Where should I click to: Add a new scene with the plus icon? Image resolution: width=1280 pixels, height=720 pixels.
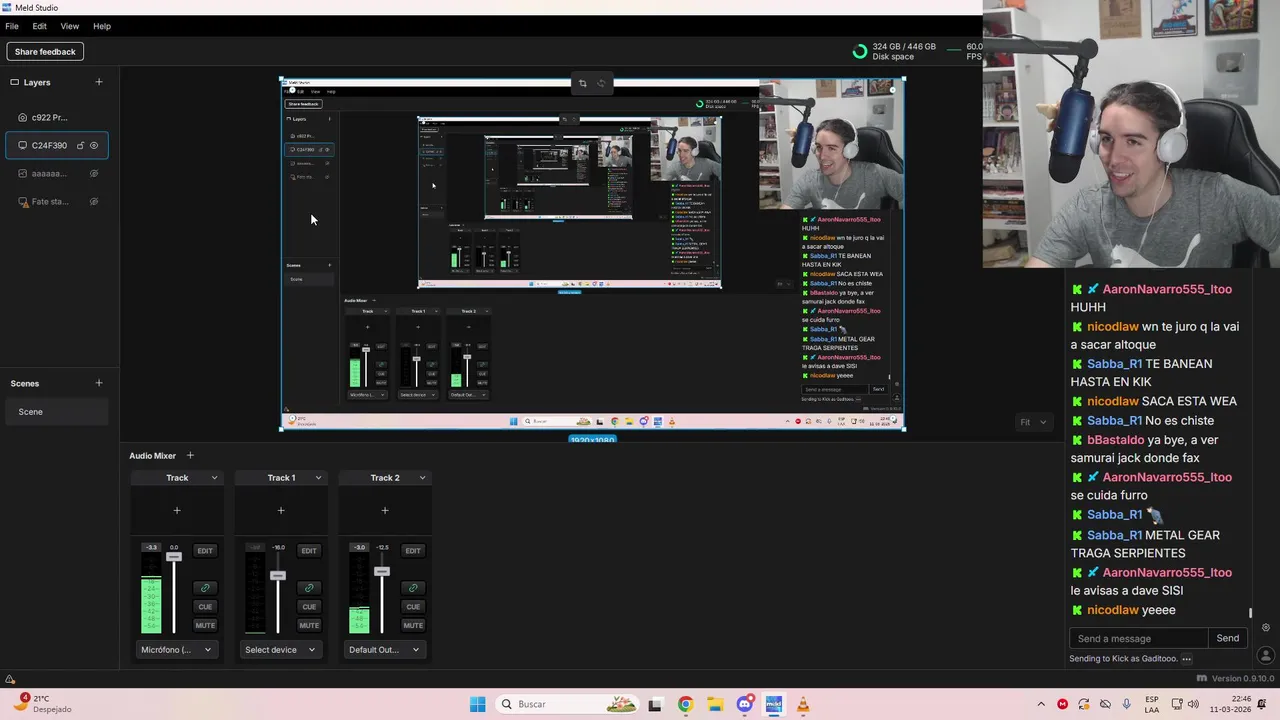[98, 383]
